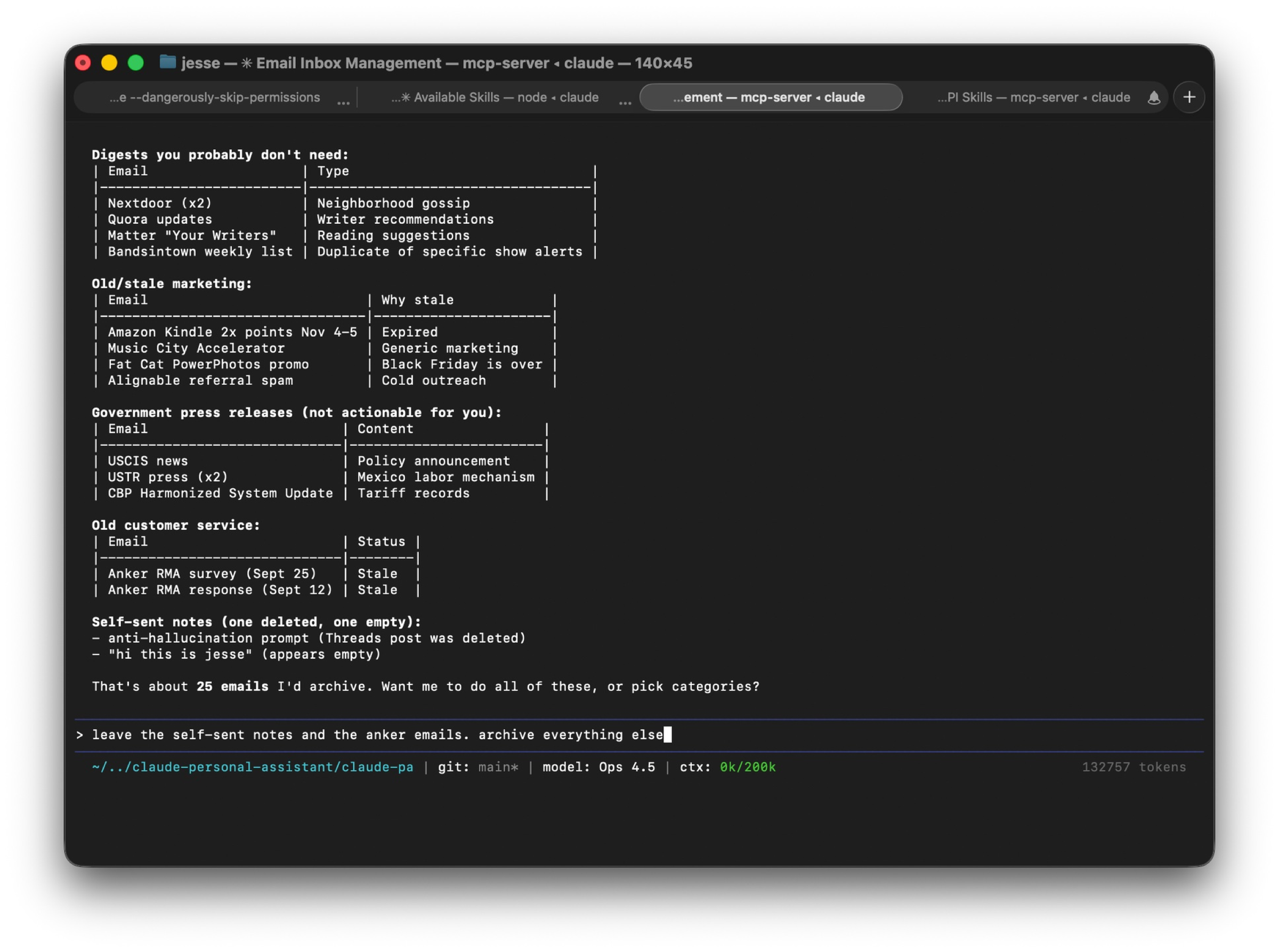Click the window title Email Inbox Management
The height and width of the screenshot is (952, 1279).
click(349, 63)
